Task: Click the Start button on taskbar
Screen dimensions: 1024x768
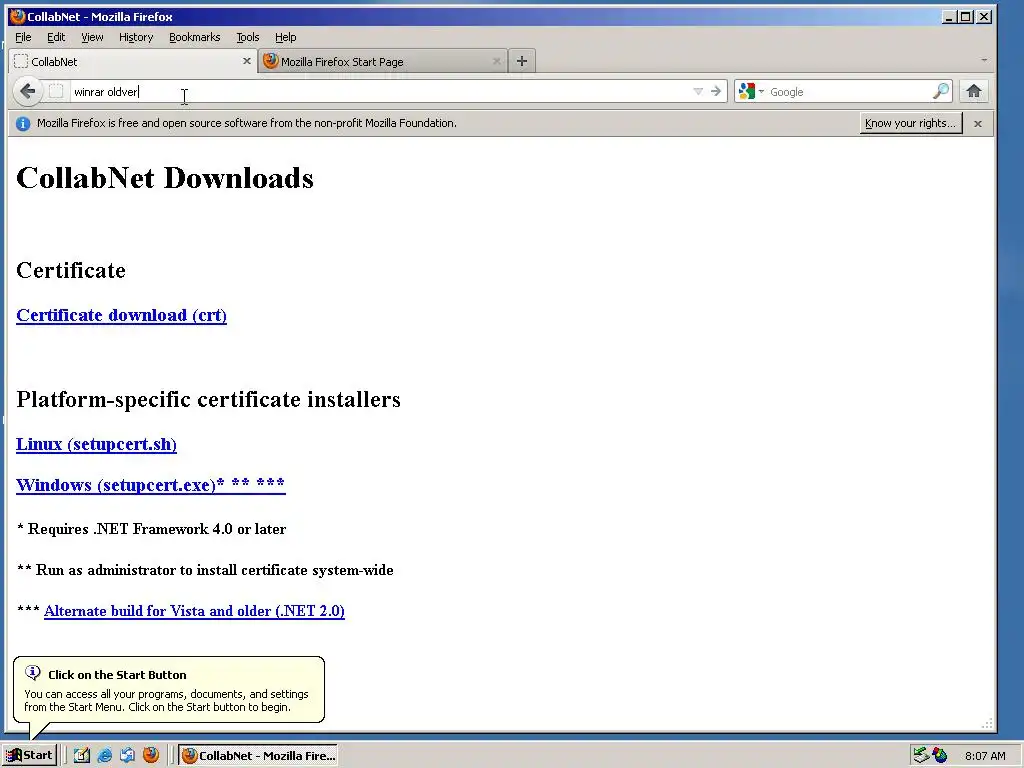Action: (29, 756)
